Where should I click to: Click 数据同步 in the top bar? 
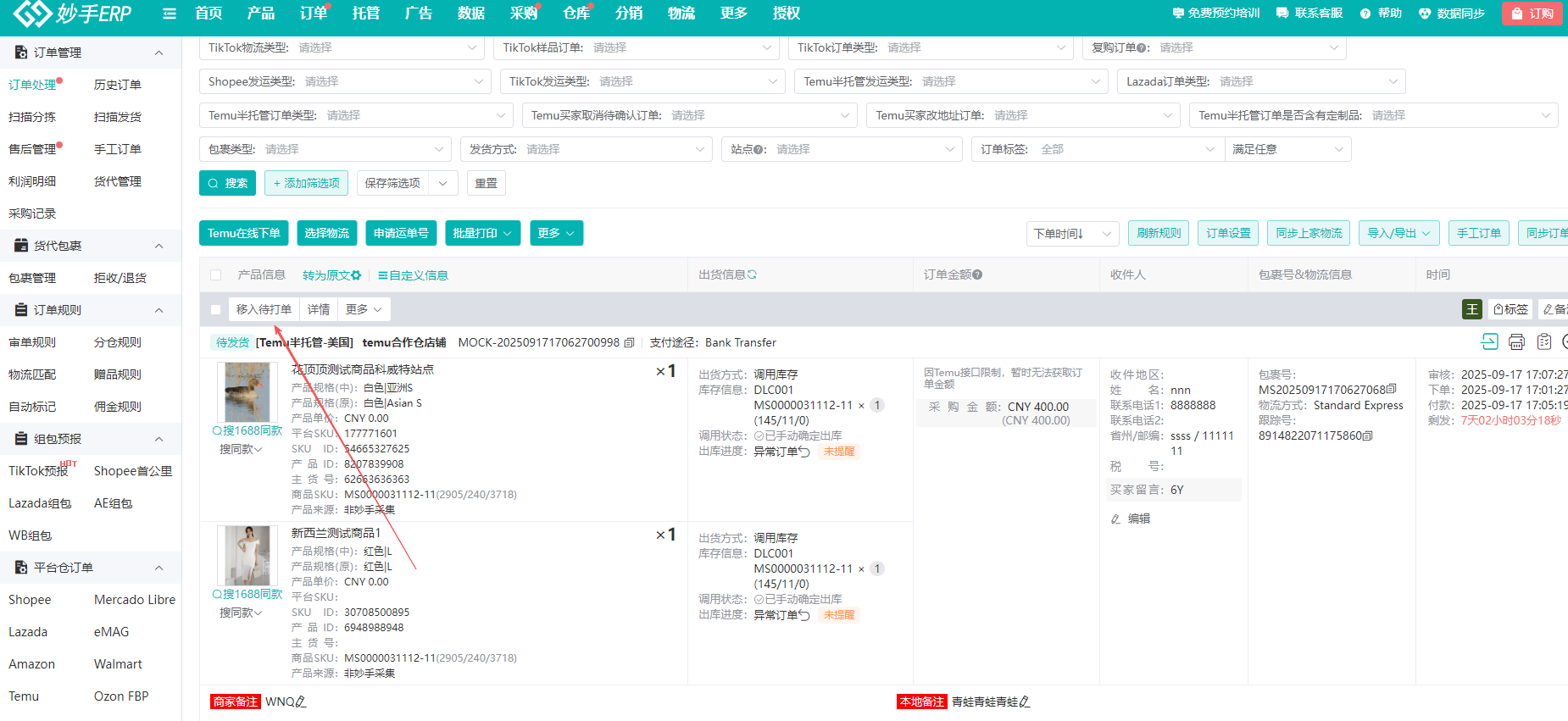[1452, 14]
